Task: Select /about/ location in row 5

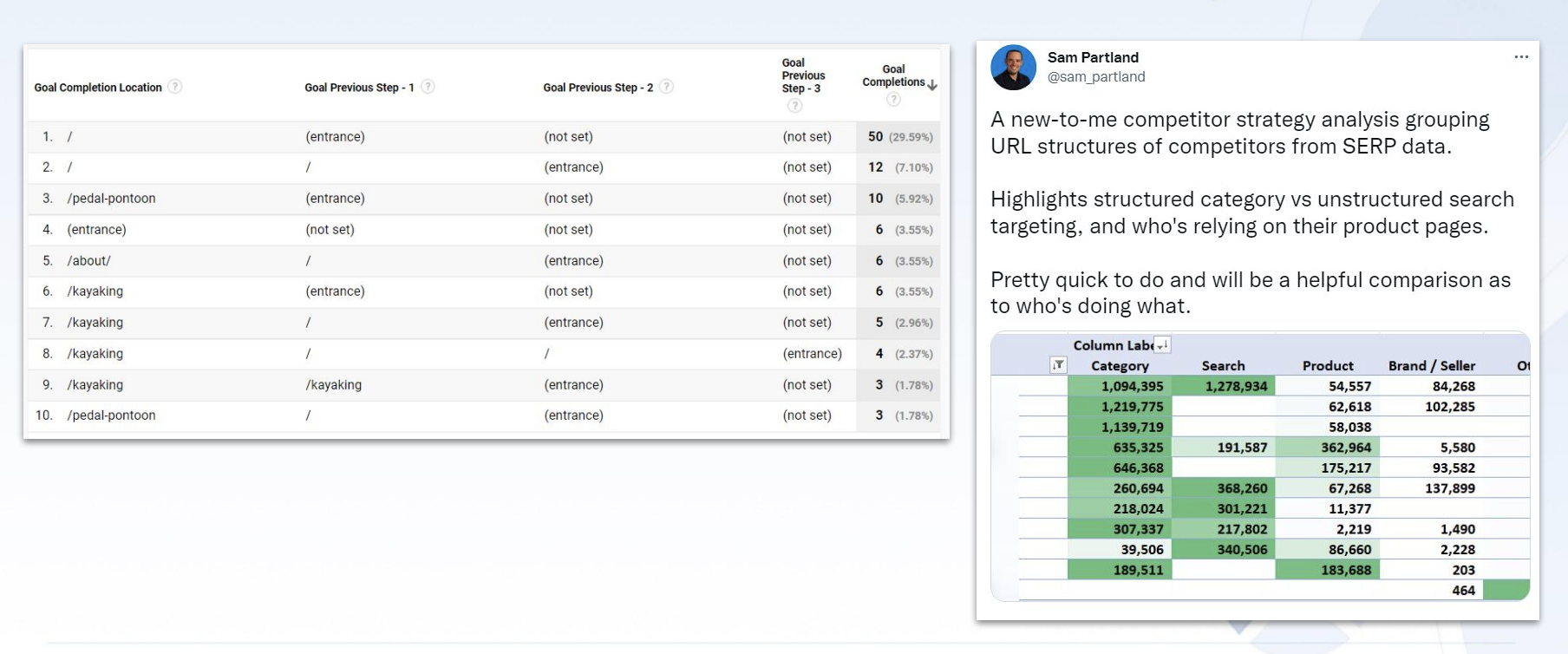Action: pyautogui.click(x=88, y=261)
